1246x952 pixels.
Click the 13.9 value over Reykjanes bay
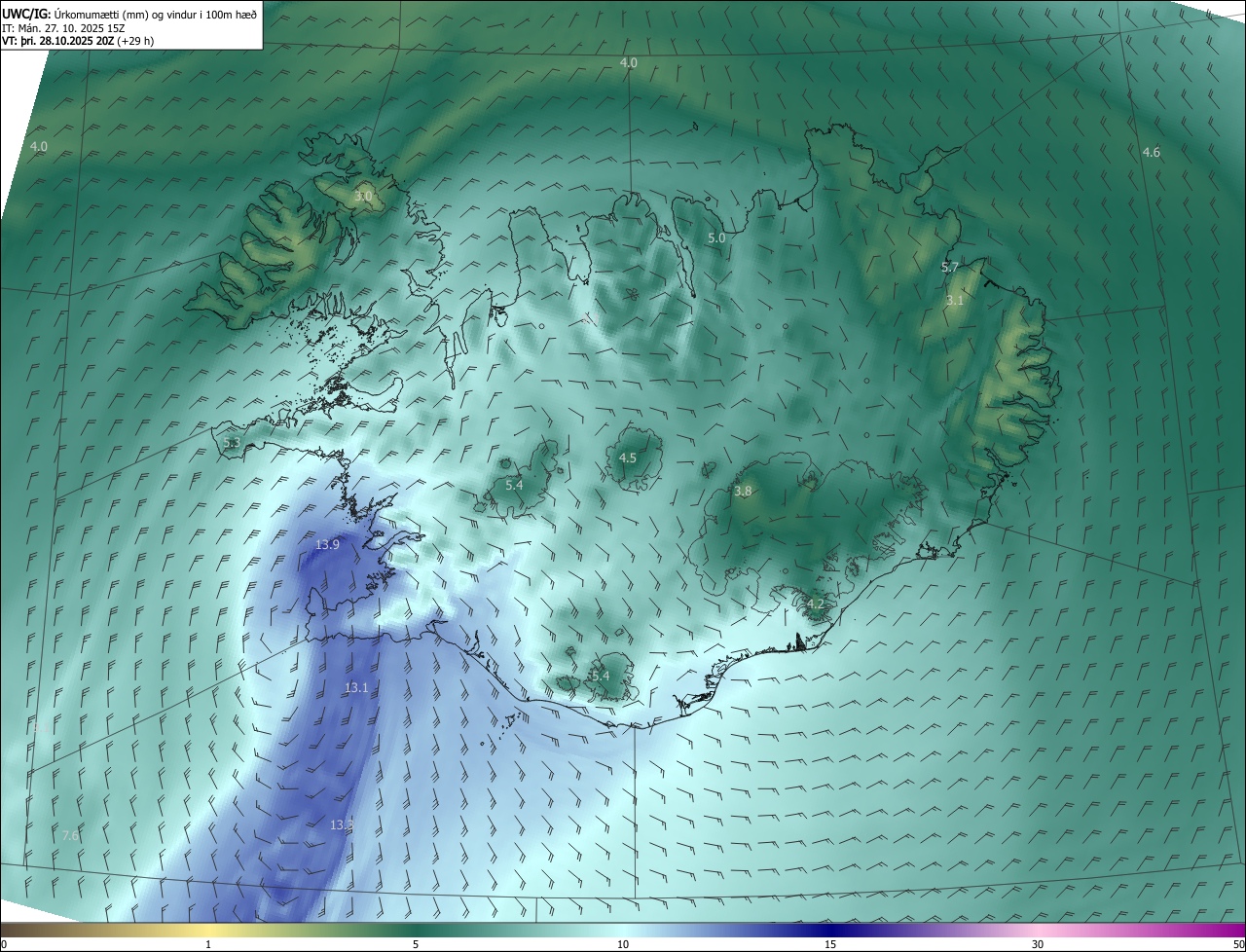click(327, 545)
